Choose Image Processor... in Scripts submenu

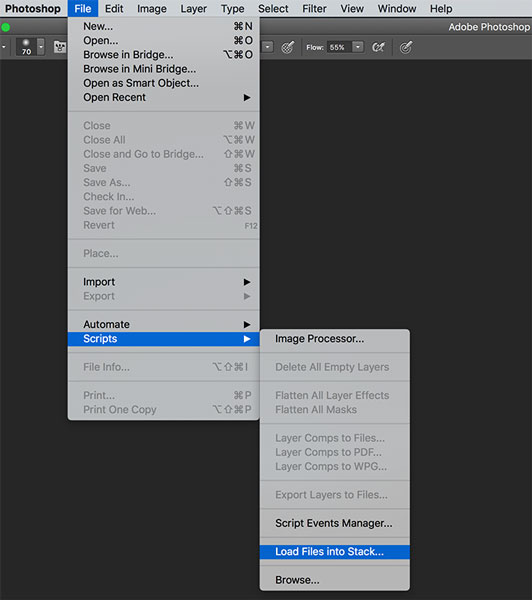click(x=335, y=339)
